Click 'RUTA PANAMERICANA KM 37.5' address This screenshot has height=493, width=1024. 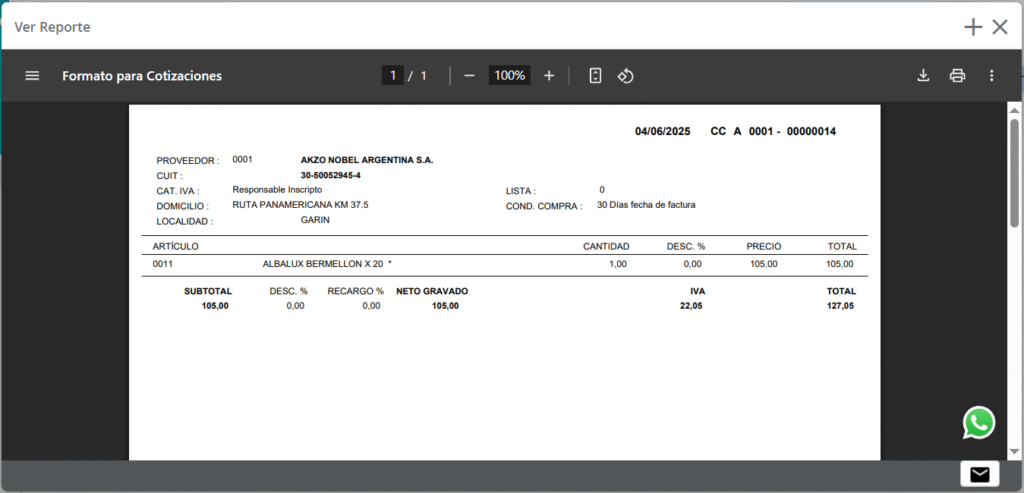click(x=300, y=205)
